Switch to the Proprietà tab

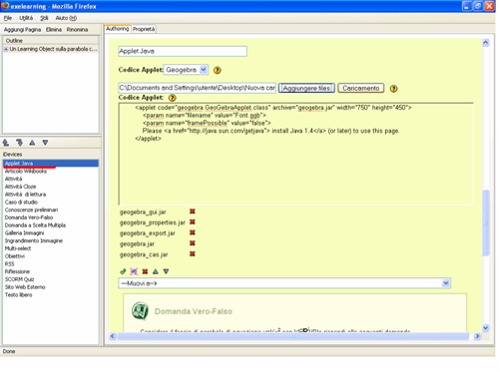144,29
